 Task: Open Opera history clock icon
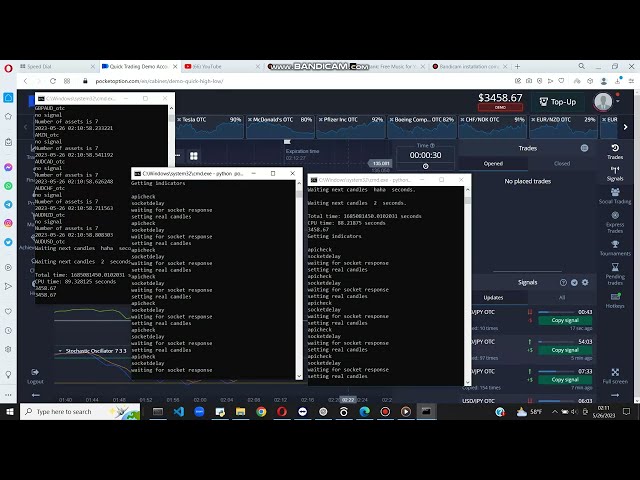[8, 331]
